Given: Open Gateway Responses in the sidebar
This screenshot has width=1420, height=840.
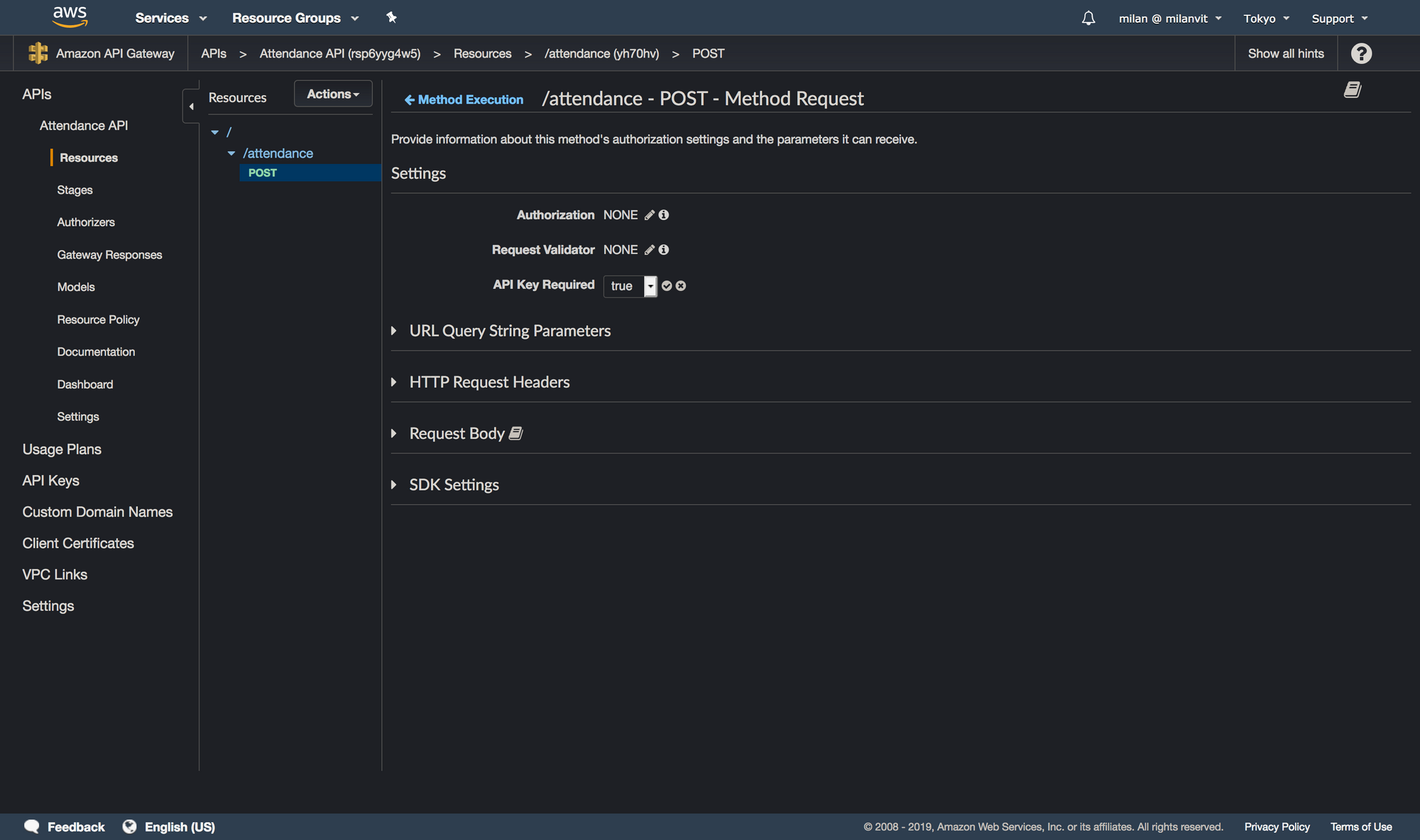Looking at the screenshot, I should [x=109, y=255].
